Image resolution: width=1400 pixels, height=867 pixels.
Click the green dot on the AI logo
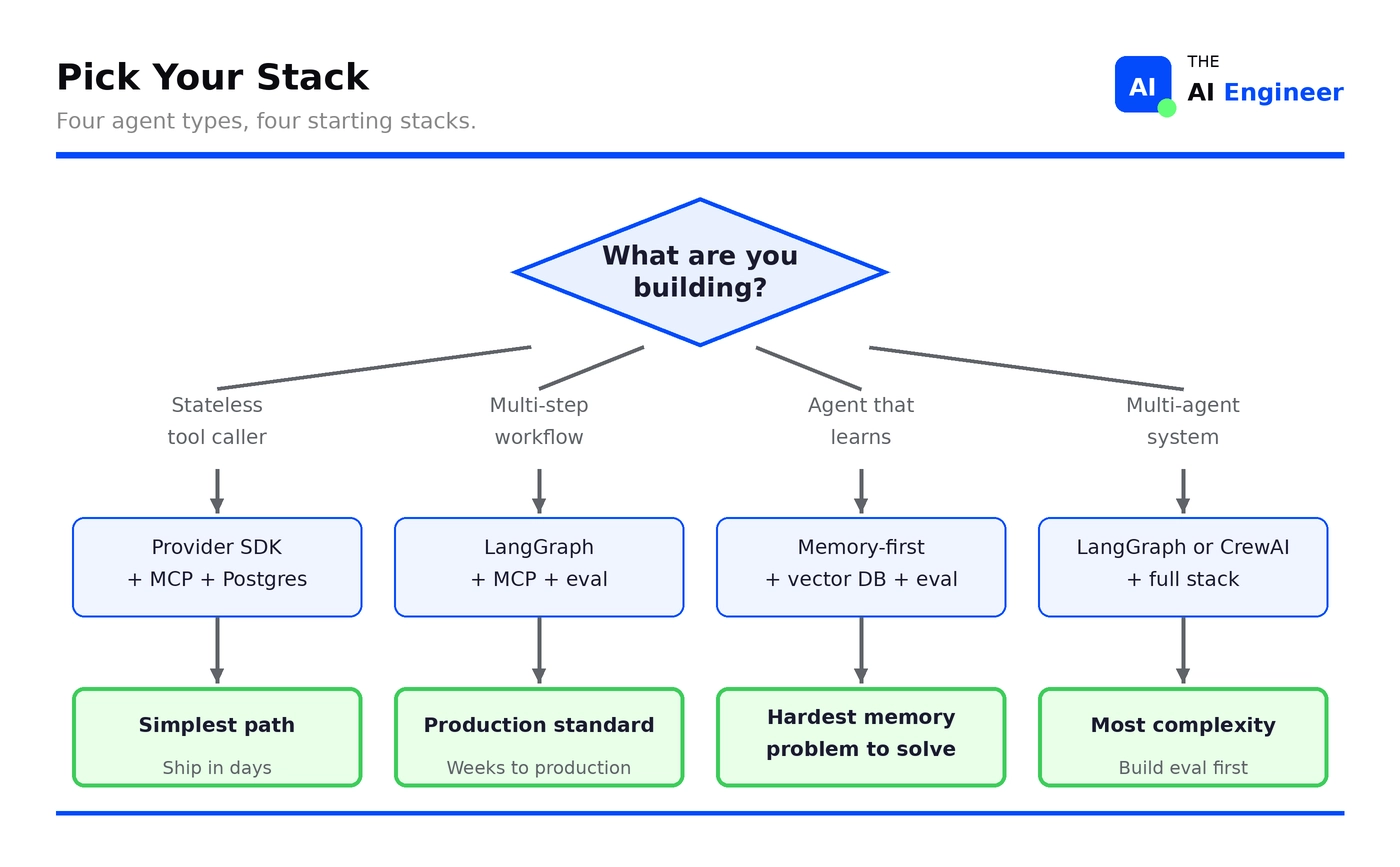[x=1166, y=108]
